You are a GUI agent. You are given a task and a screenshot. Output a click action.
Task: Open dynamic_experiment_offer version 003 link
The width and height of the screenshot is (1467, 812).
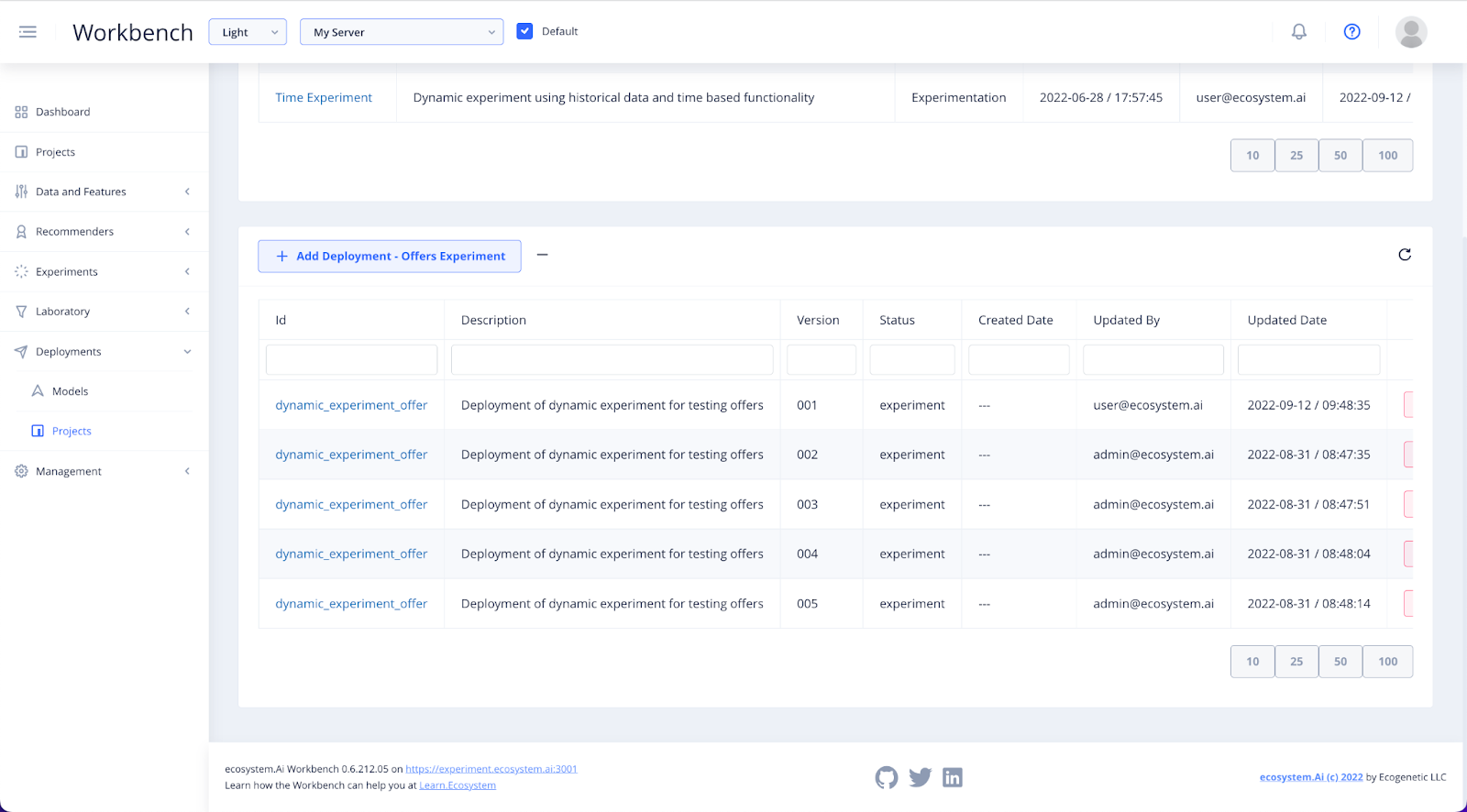351,505
